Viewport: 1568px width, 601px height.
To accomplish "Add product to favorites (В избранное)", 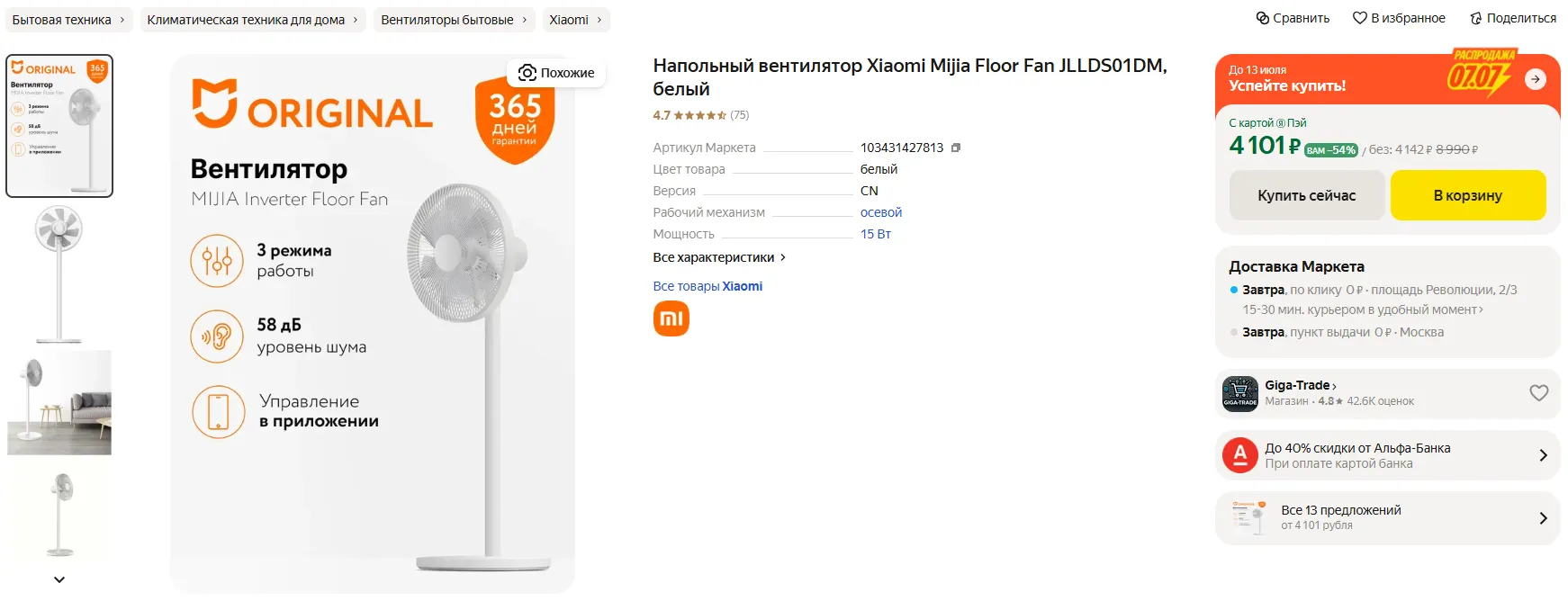I will pyautogui.click(x=1359, y=18).
